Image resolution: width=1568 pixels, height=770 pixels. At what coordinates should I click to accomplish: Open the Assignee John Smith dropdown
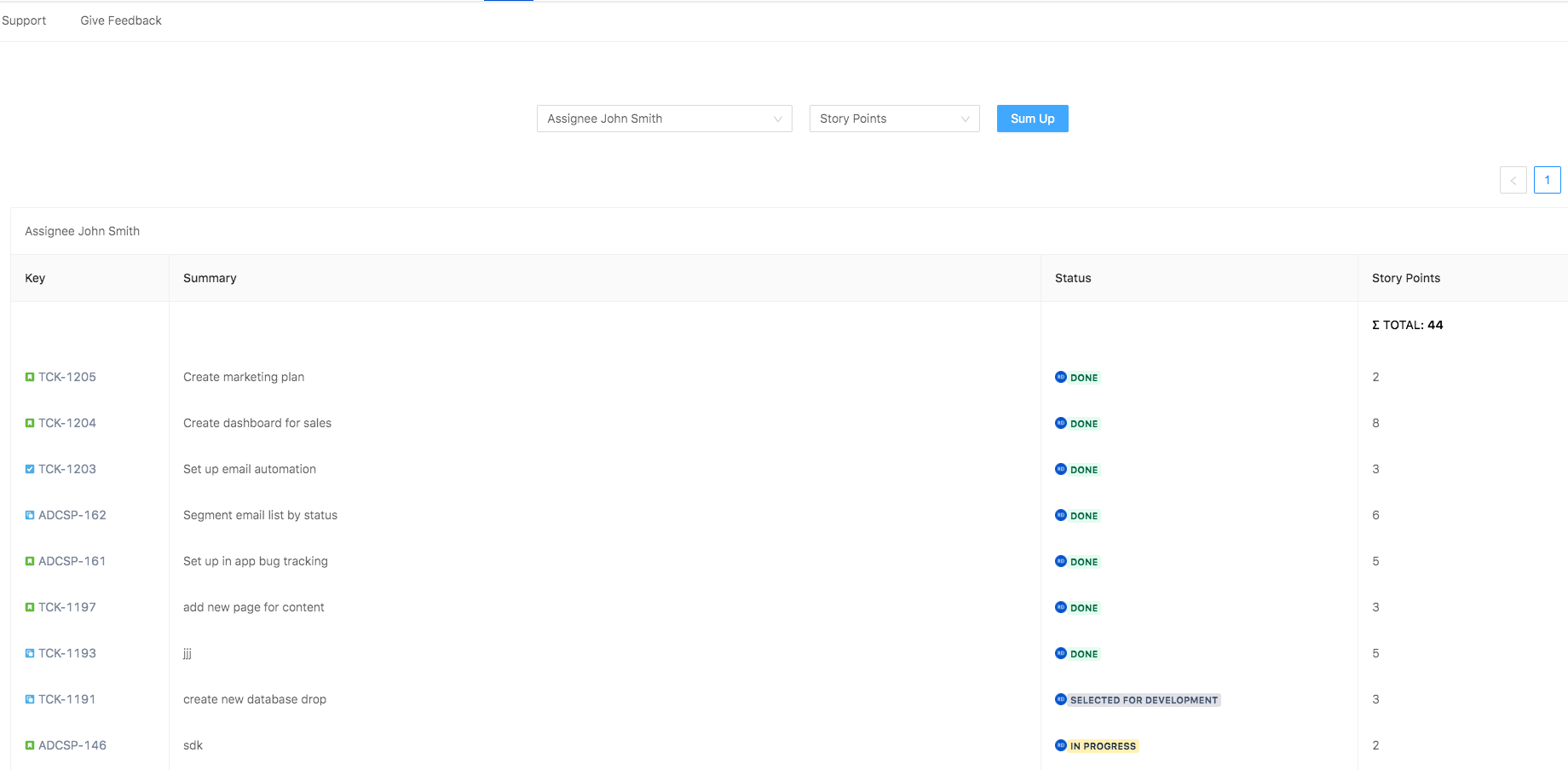point(665,119)
